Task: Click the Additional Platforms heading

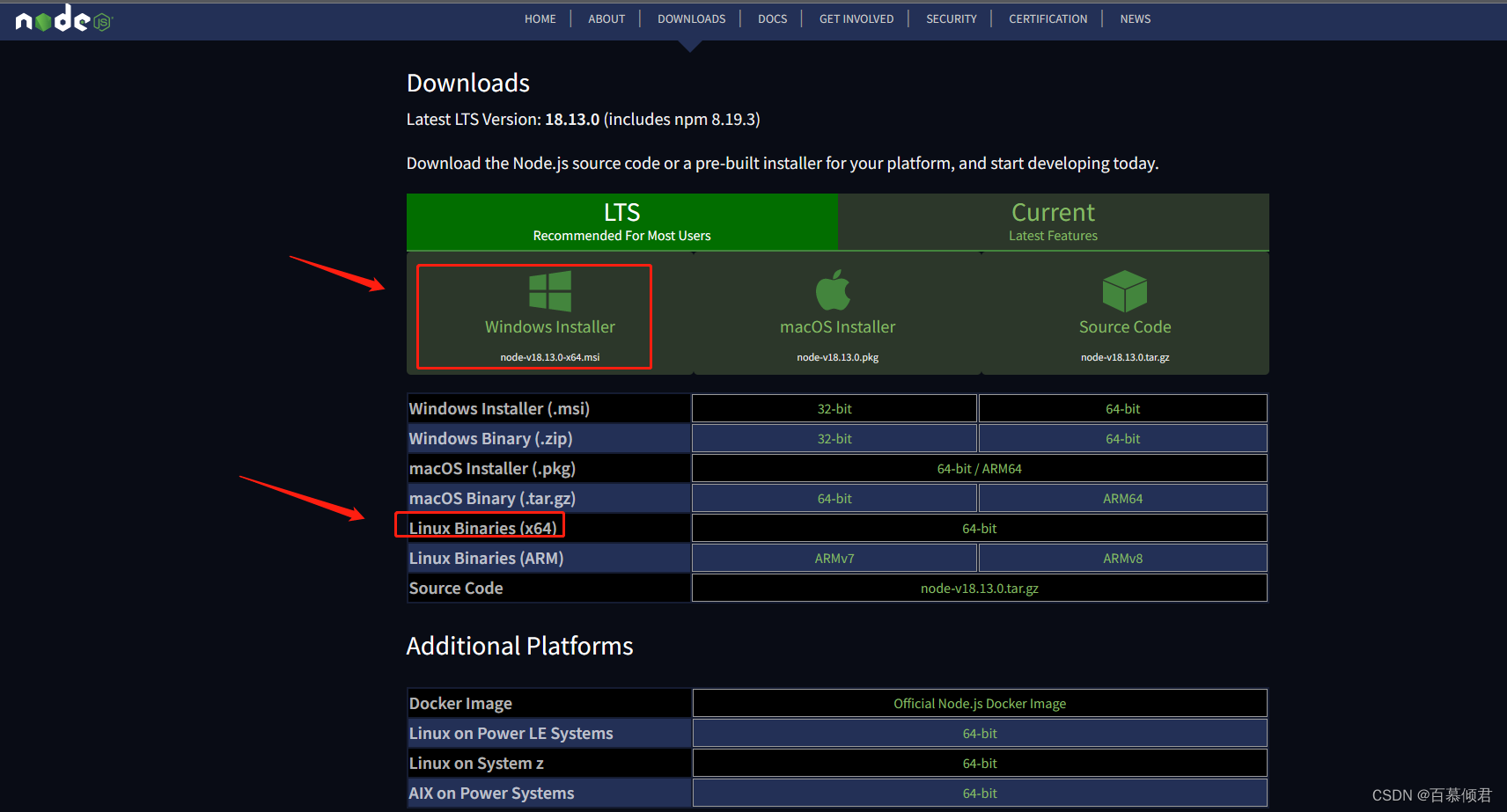Action: pos(519,646)
